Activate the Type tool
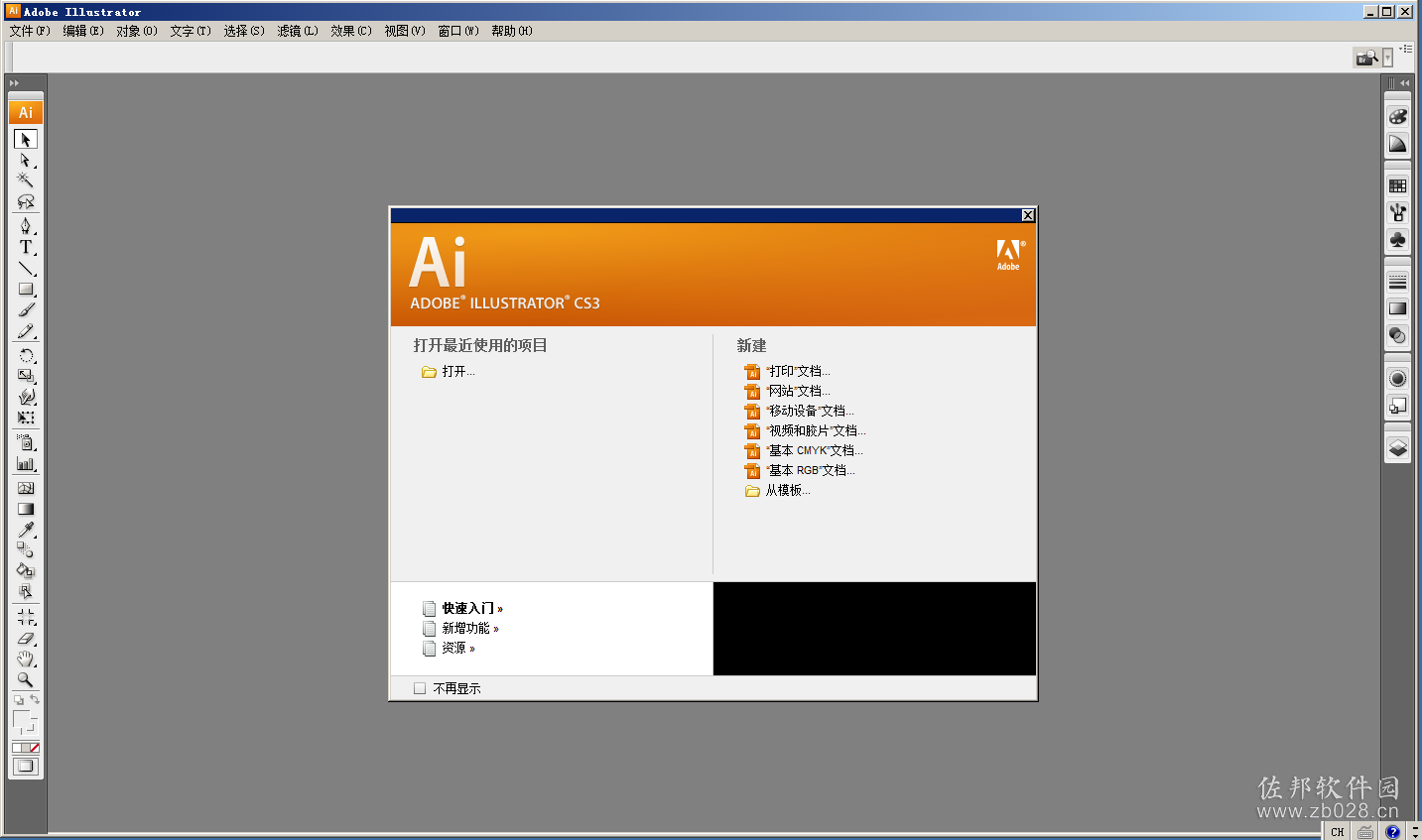Image resolution: width=1422 pixels, height=840 pixels. coord(26,247)
